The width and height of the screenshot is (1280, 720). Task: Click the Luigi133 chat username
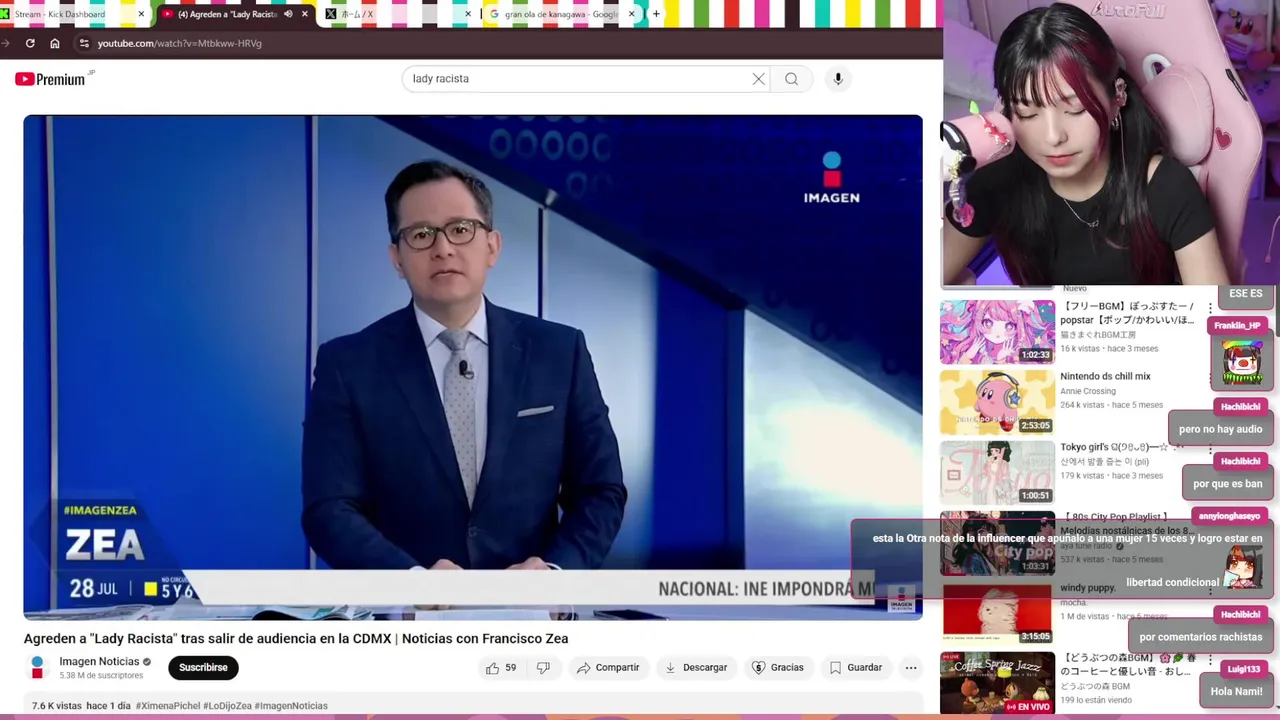click(x=1244, y=668)
